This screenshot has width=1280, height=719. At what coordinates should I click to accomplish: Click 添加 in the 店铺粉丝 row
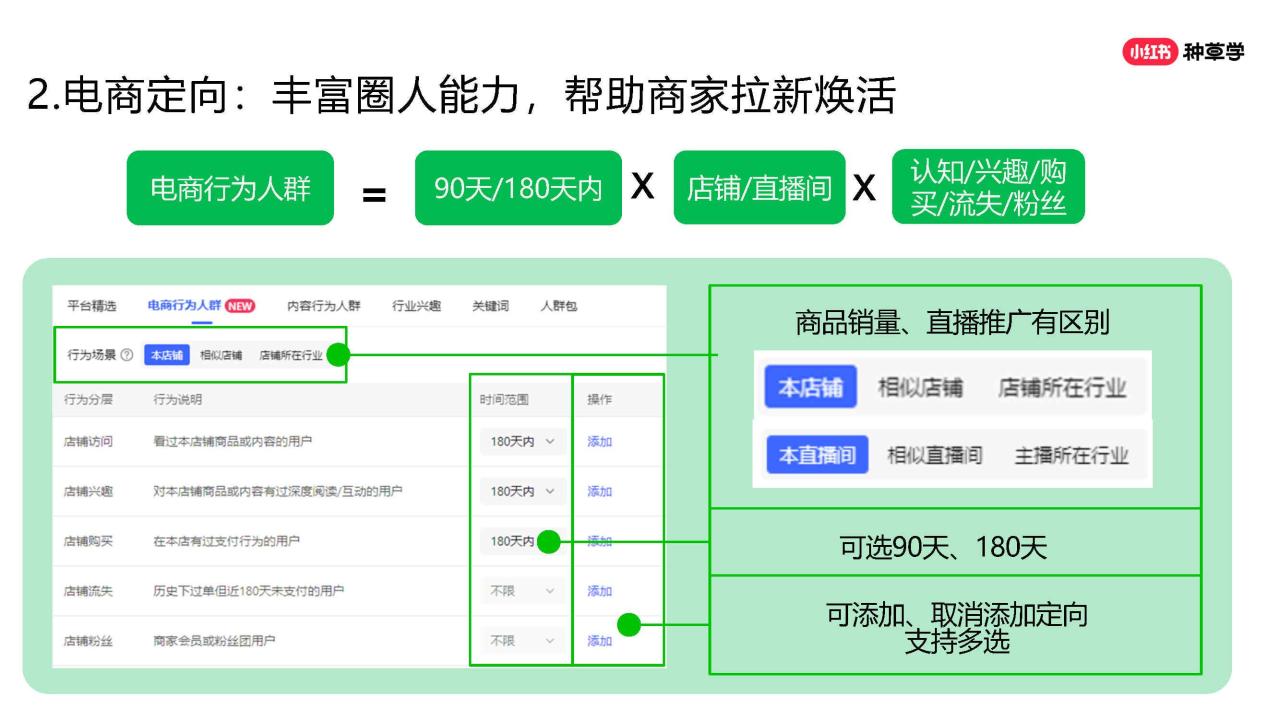click(x=599, y=641)
